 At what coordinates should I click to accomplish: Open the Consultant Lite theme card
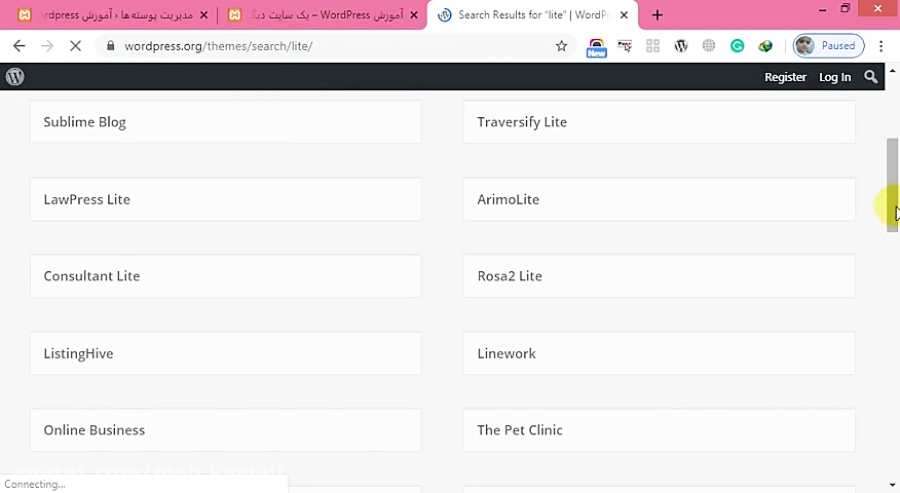[226, 276]
